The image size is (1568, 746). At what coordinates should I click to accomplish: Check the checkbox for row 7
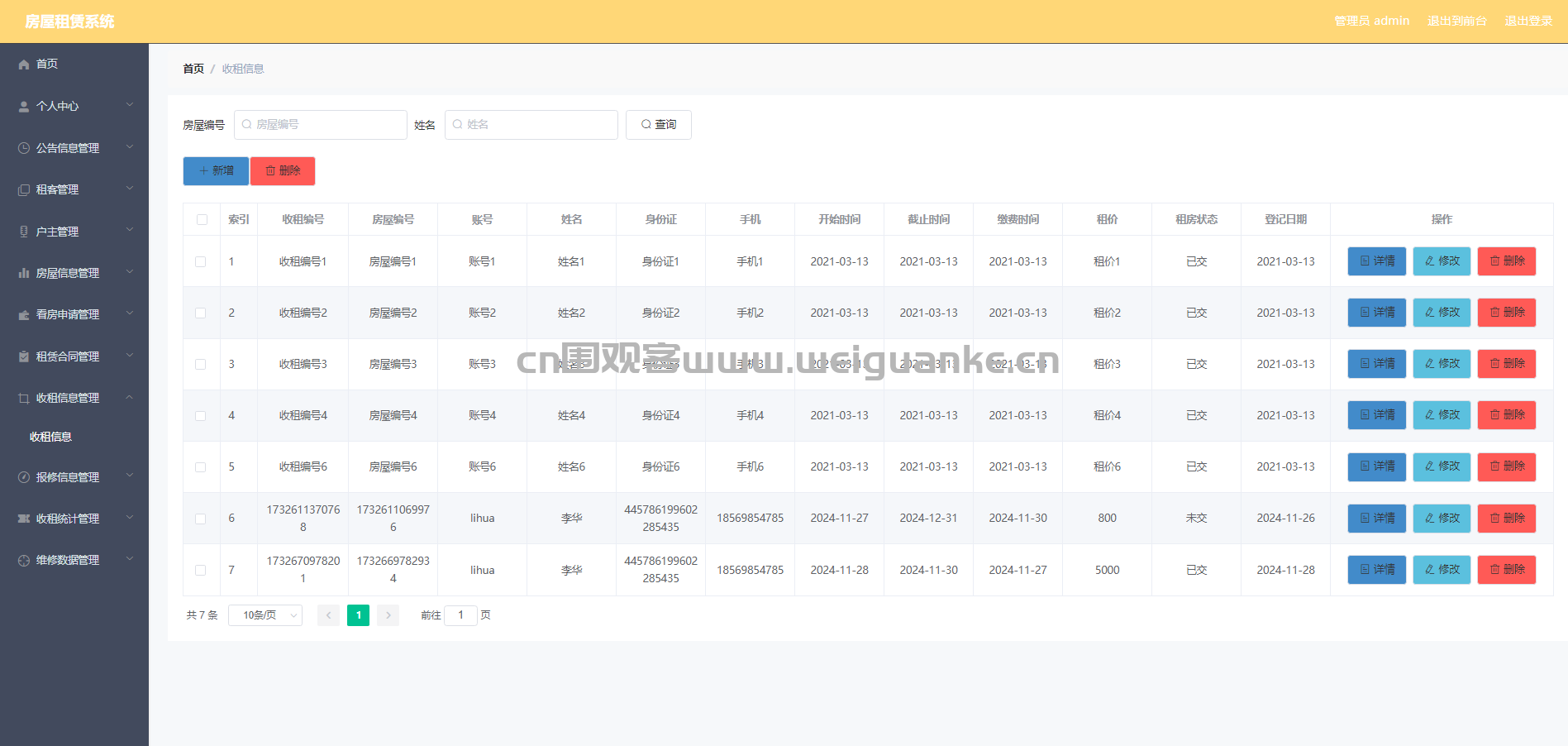(201, 570)
